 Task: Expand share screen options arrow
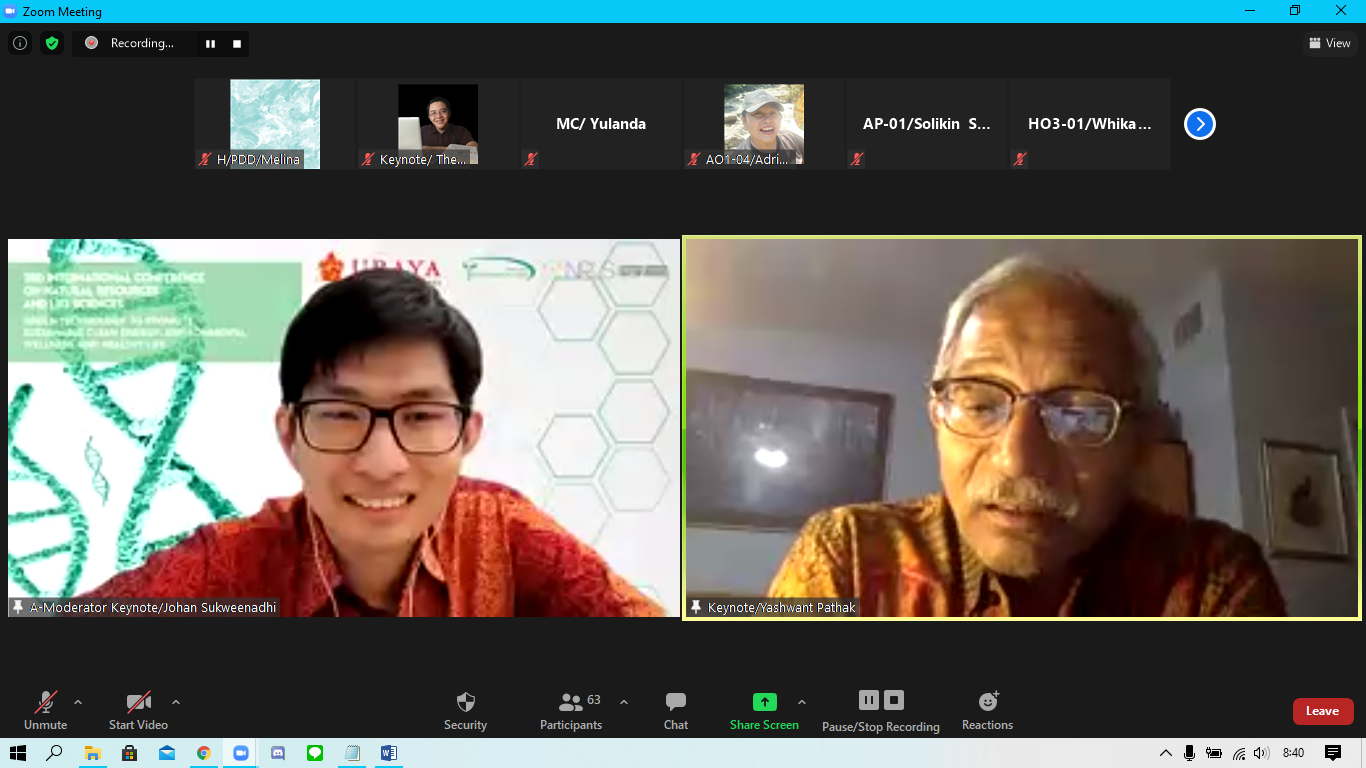tap(802, 702)
